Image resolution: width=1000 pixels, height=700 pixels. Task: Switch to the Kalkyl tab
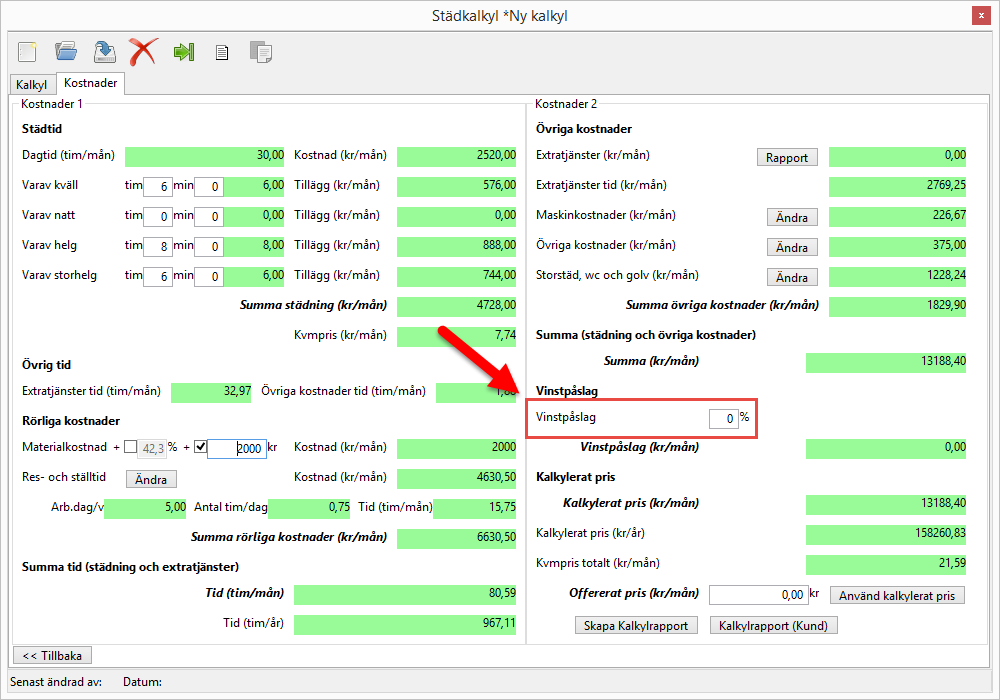click(x=32, y=85)
